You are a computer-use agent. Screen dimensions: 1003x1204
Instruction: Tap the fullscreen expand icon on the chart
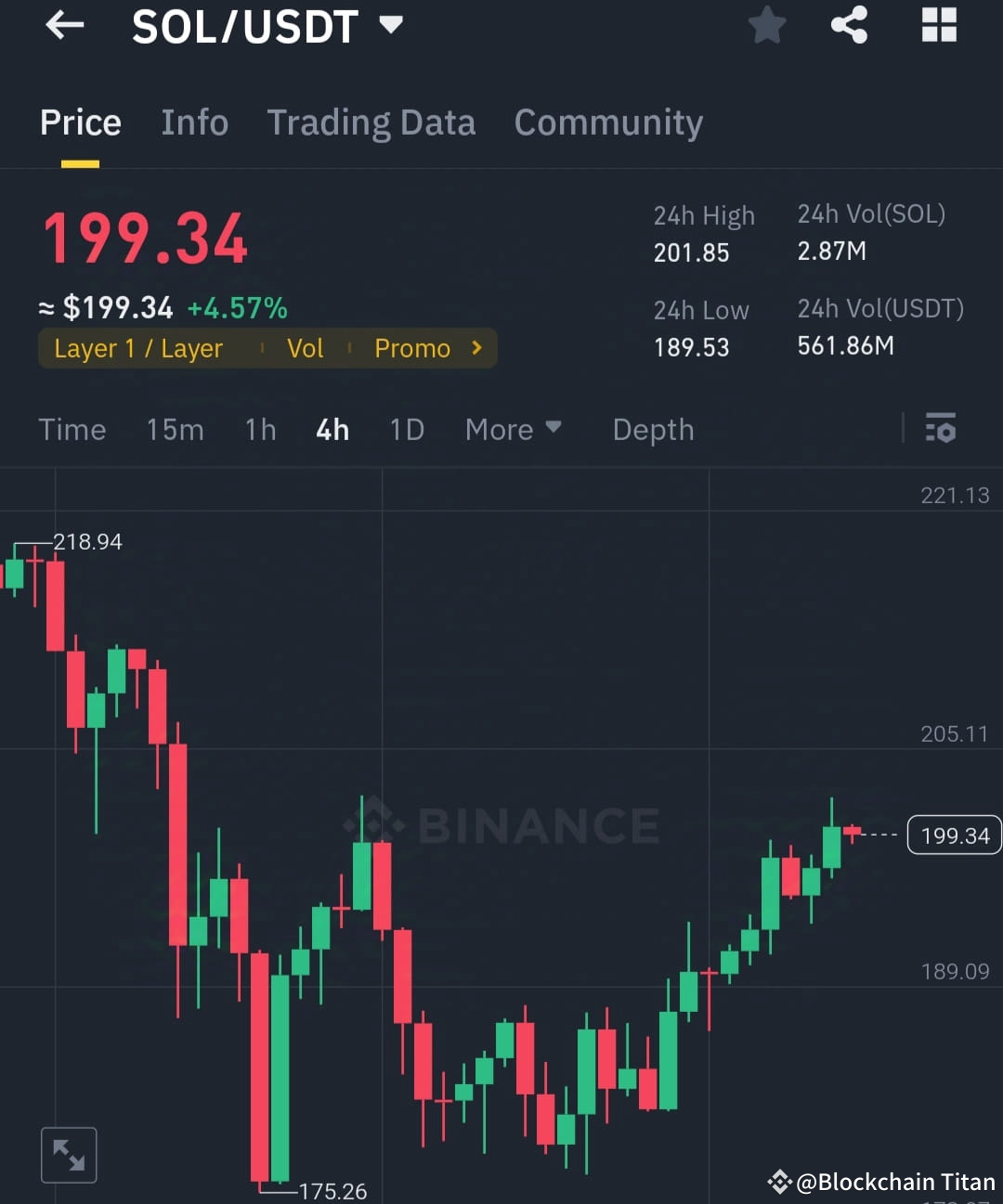(69, 1154)
